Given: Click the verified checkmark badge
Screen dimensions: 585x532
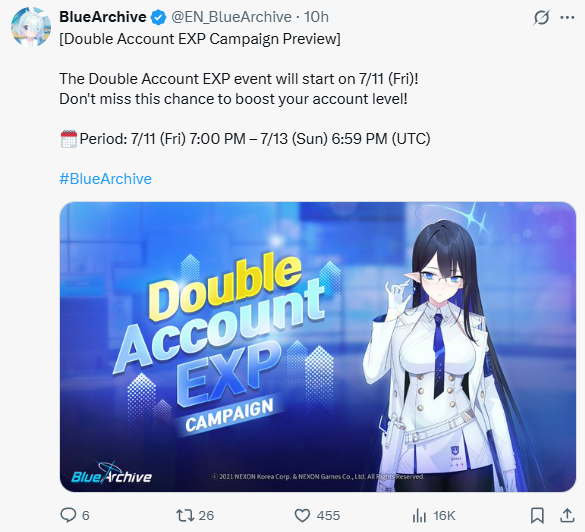Looking at the screenshot, I should click(159, 18).
